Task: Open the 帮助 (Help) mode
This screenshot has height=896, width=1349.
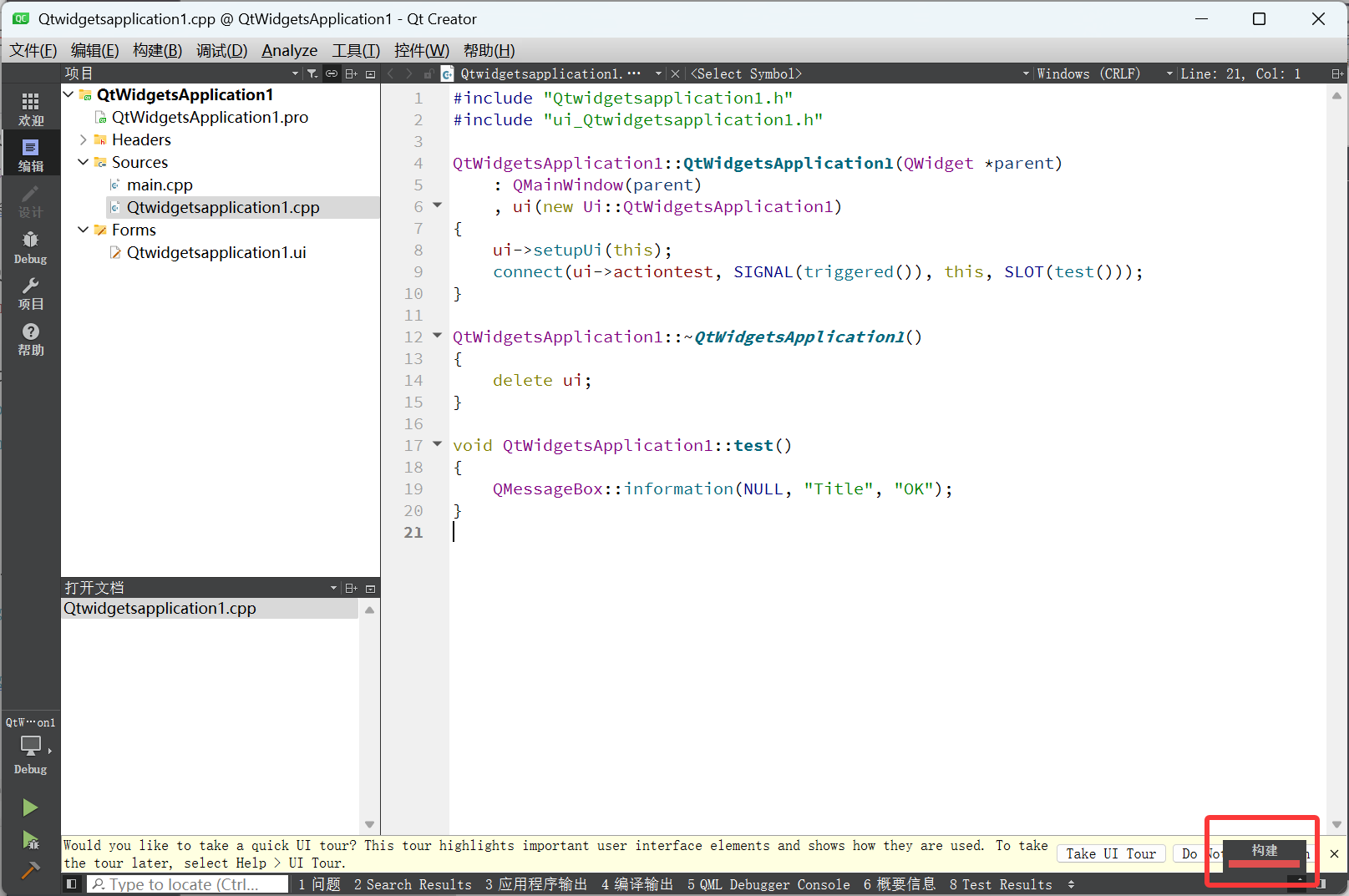Action: point(31,339)
